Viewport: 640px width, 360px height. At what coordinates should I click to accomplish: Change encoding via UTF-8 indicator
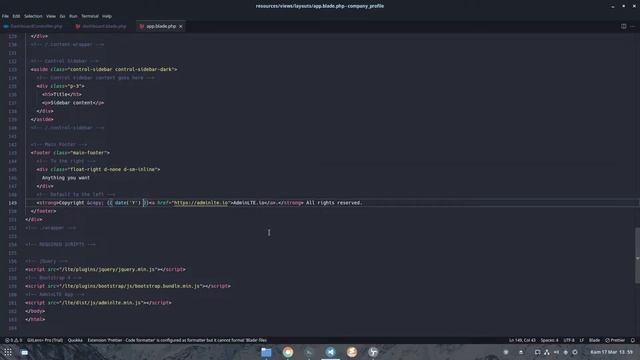point(569,340)
